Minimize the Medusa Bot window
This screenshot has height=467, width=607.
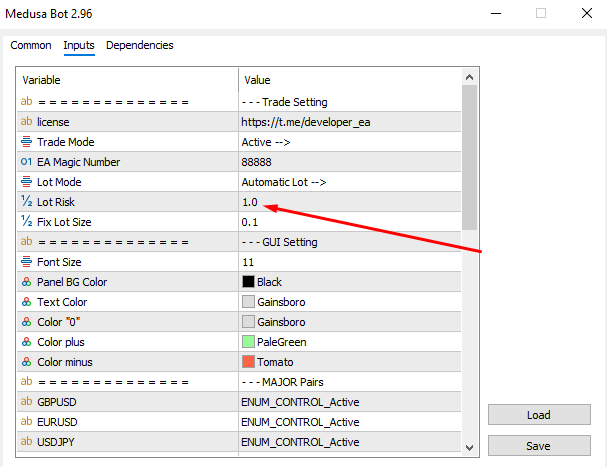click(496, 13)
